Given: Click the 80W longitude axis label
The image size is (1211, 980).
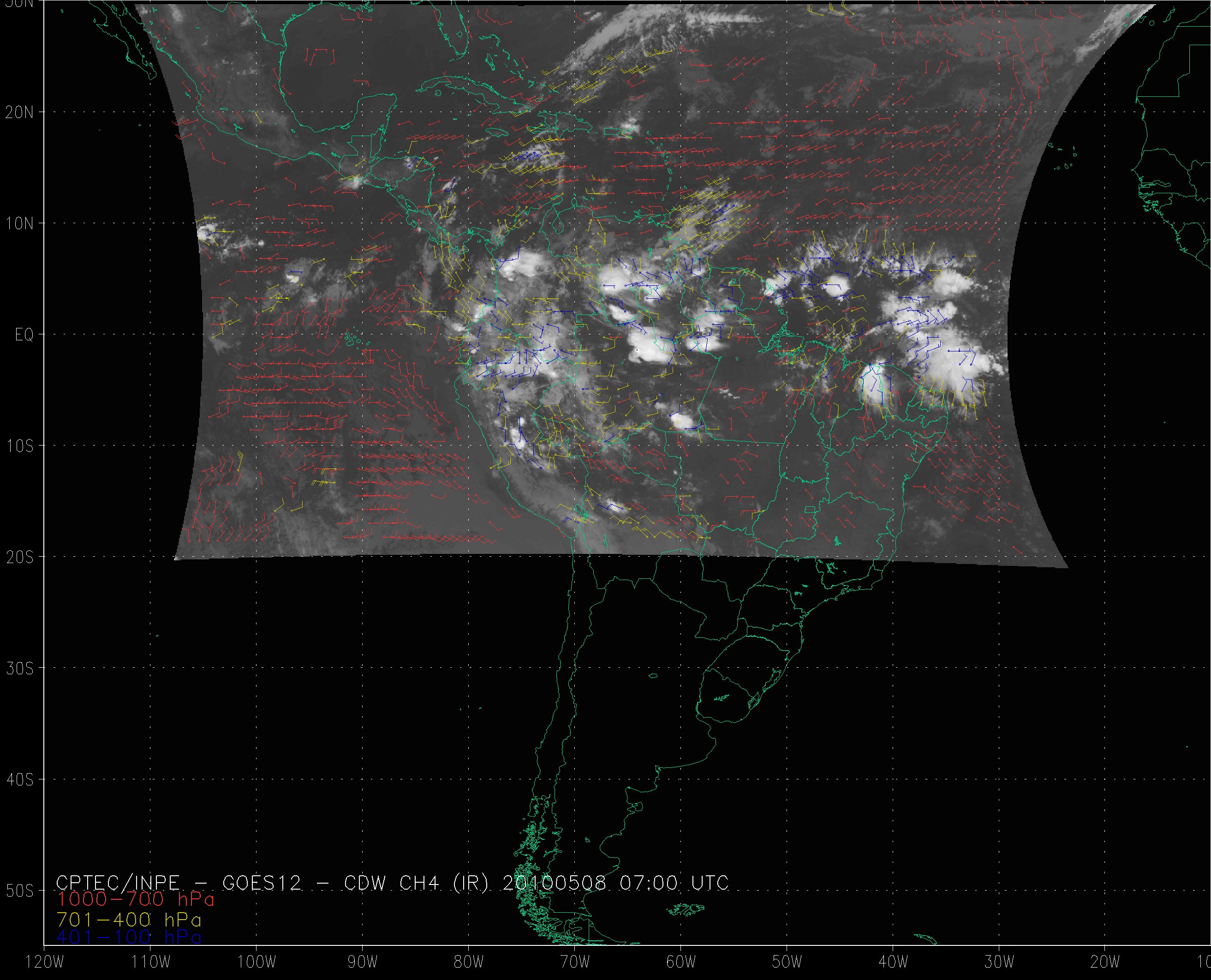Looking at the screenshot, I should (468, 962).
